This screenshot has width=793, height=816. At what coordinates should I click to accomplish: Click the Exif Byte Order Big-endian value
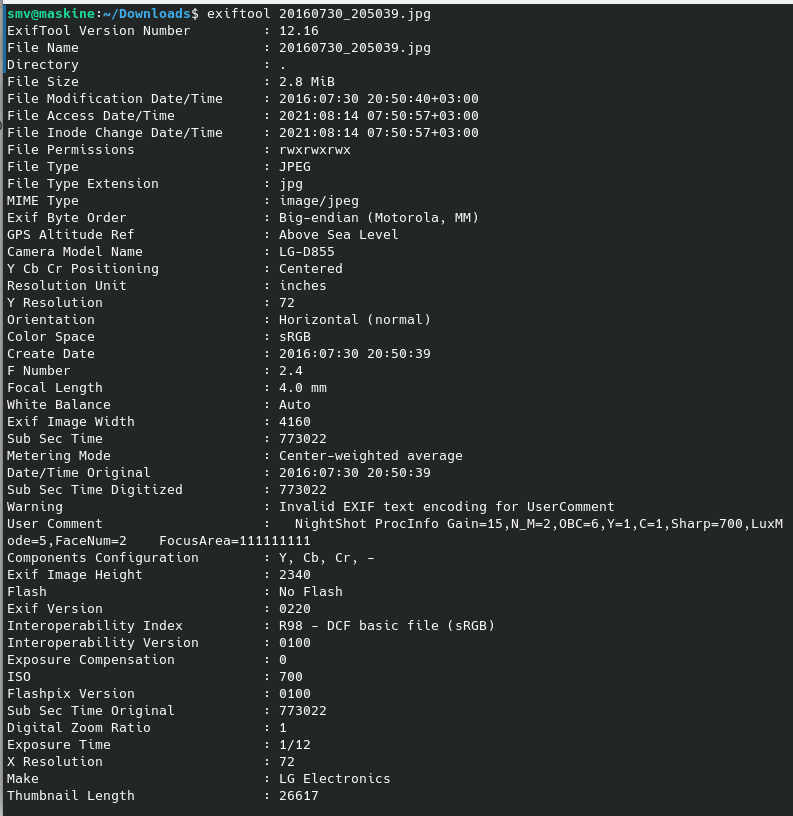coord(379,218)
